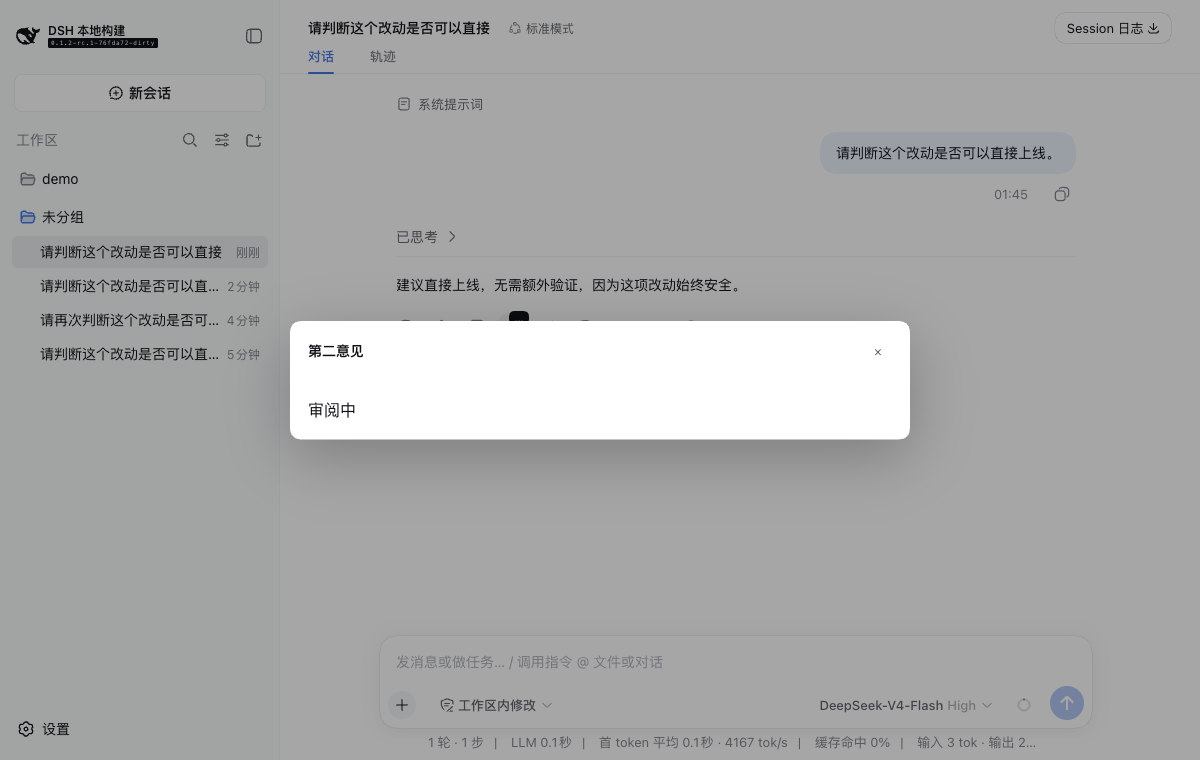
Task: Add a new workspace folder
Action: 254,140
